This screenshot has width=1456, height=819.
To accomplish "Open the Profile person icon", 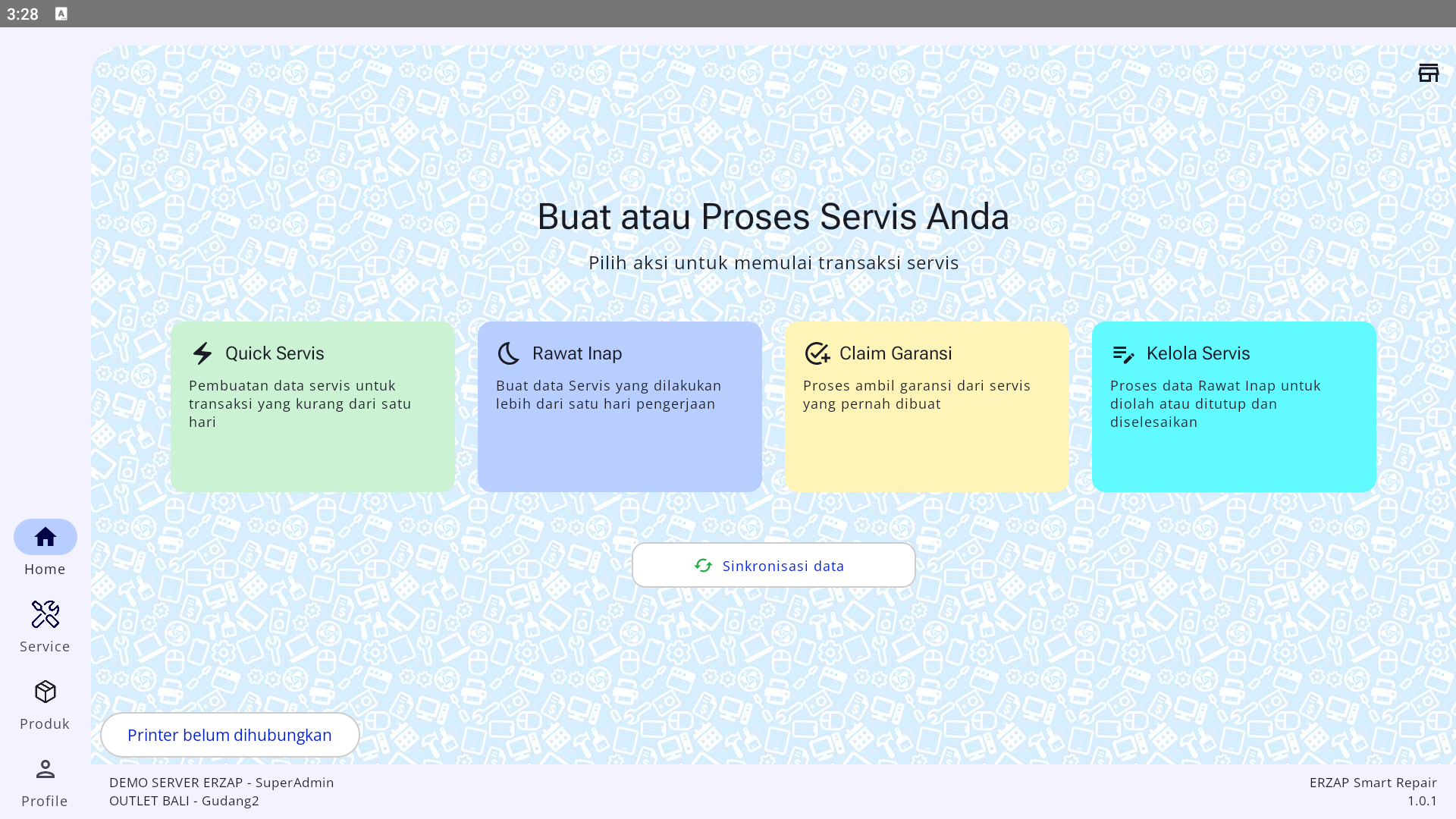I will [45, 769].
